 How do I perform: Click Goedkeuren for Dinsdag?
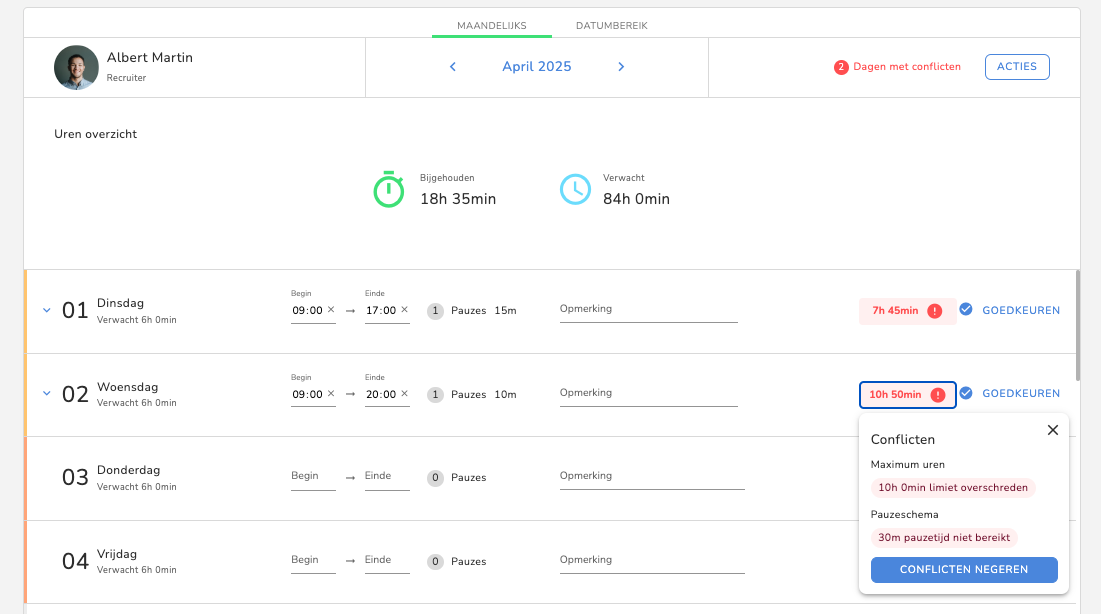click(1021, 311)
